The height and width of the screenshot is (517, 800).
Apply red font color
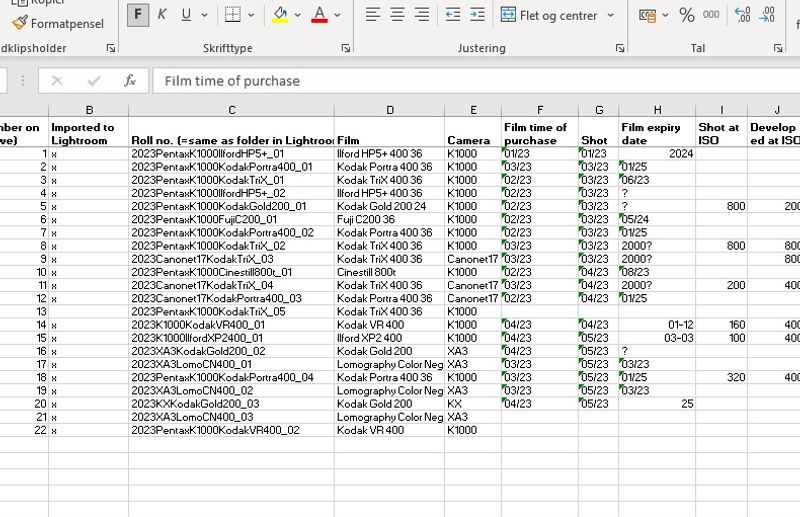coord(320,15)
